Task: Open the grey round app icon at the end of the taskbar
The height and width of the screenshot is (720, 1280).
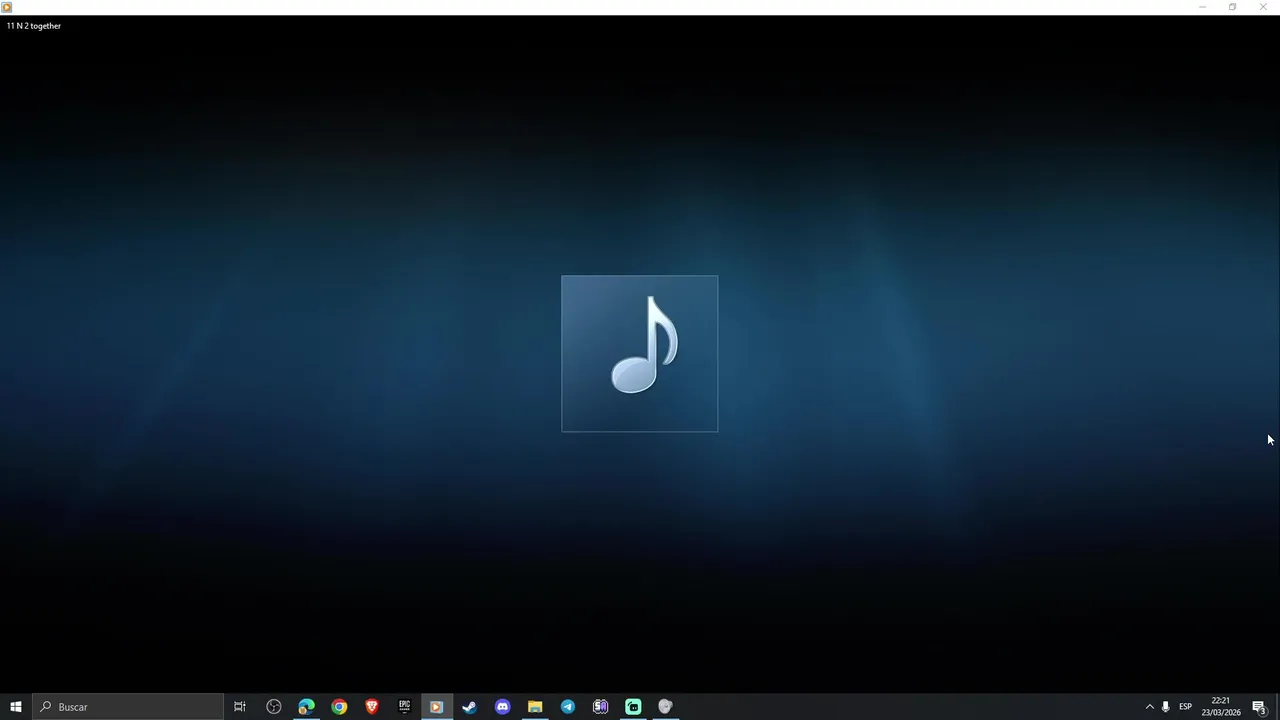Action: point(665,707)
